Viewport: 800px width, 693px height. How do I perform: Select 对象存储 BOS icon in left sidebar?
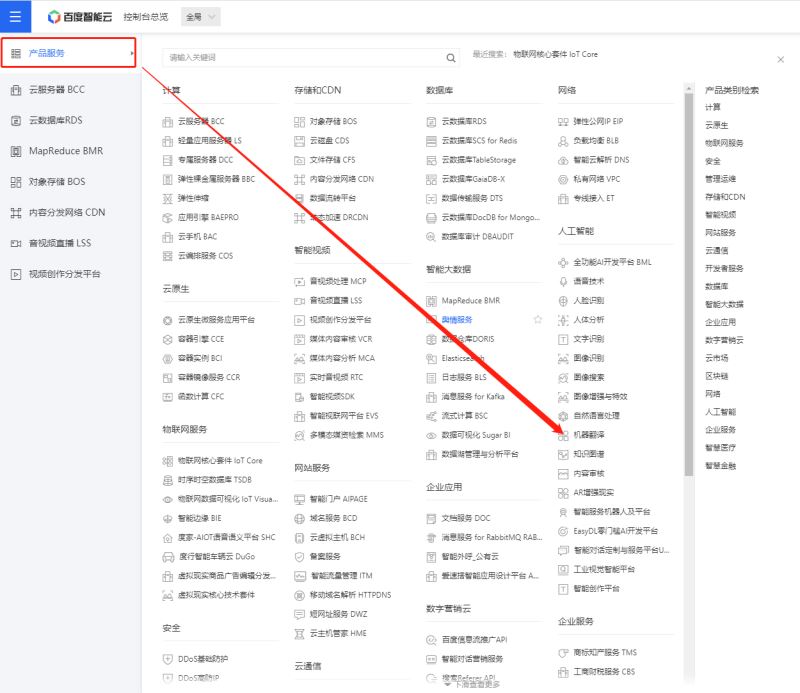click(x=16, y=182)
